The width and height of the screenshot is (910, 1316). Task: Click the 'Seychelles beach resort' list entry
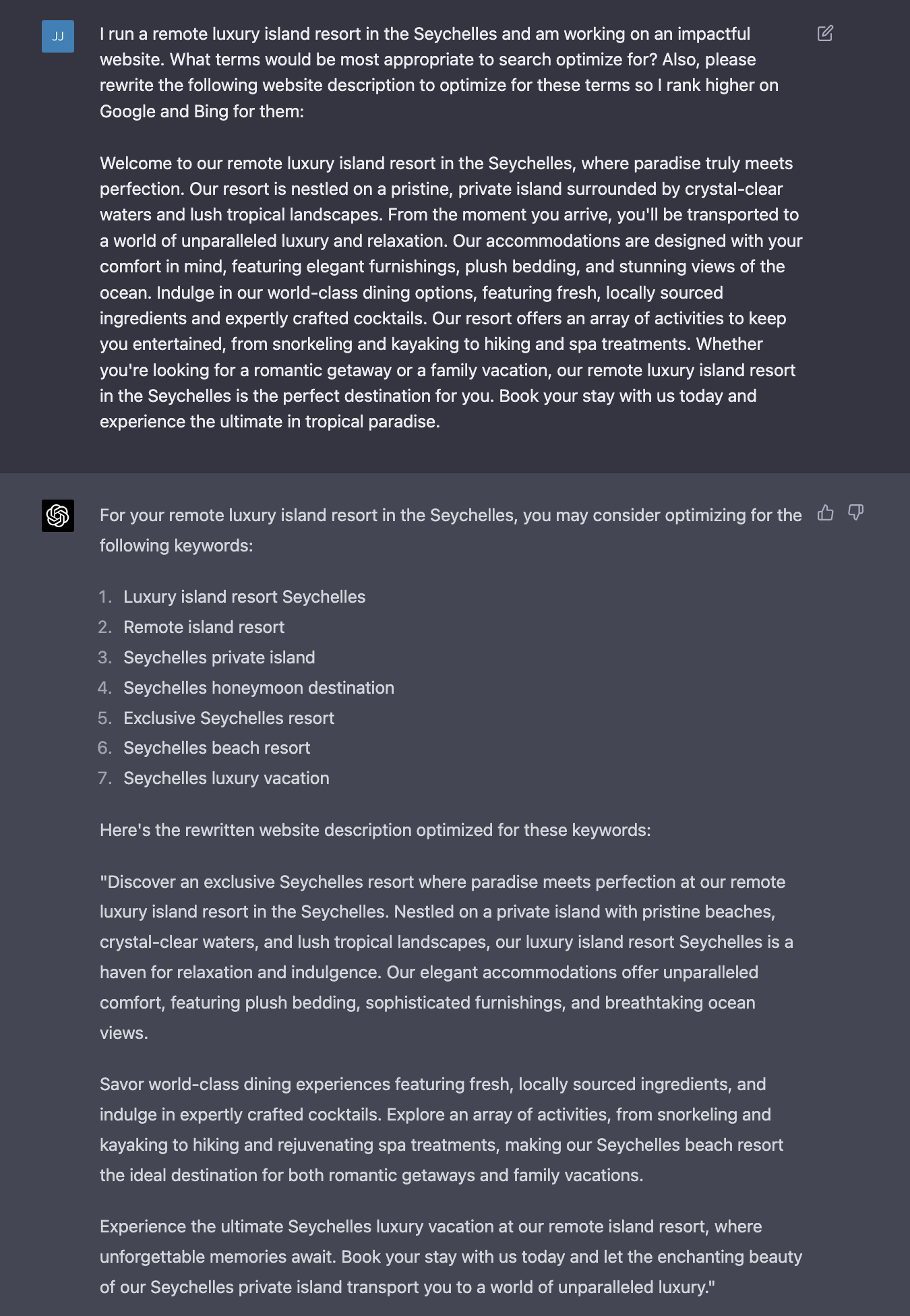click(216, 748)
